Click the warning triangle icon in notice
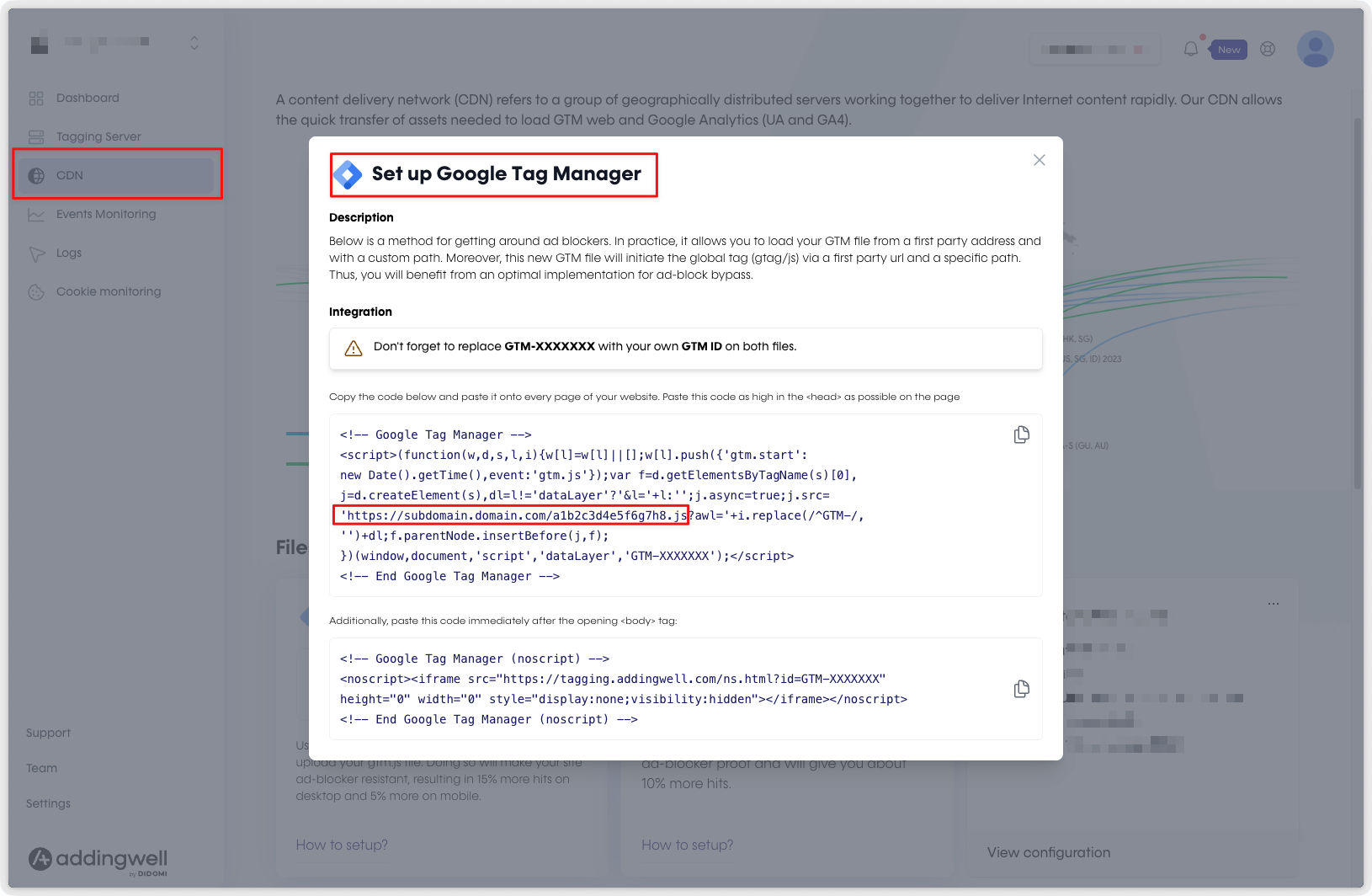 (x=354, y=348)
